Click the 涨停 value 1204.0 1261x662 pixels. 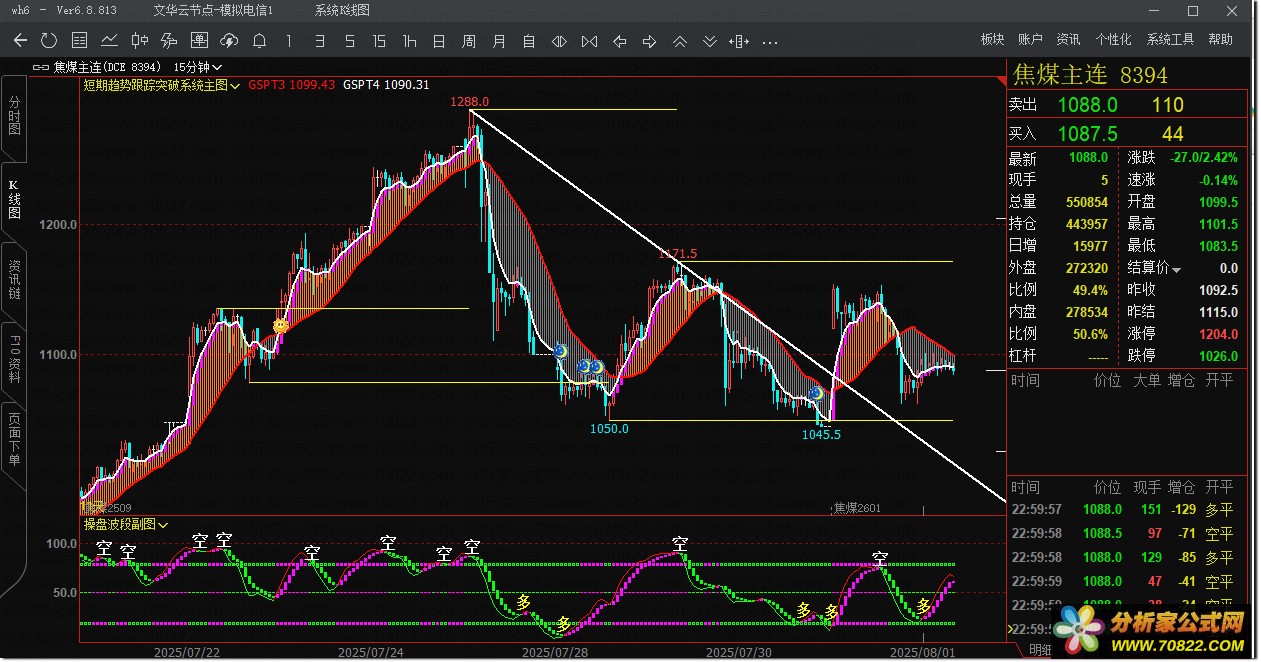(x=1219, y=334)
